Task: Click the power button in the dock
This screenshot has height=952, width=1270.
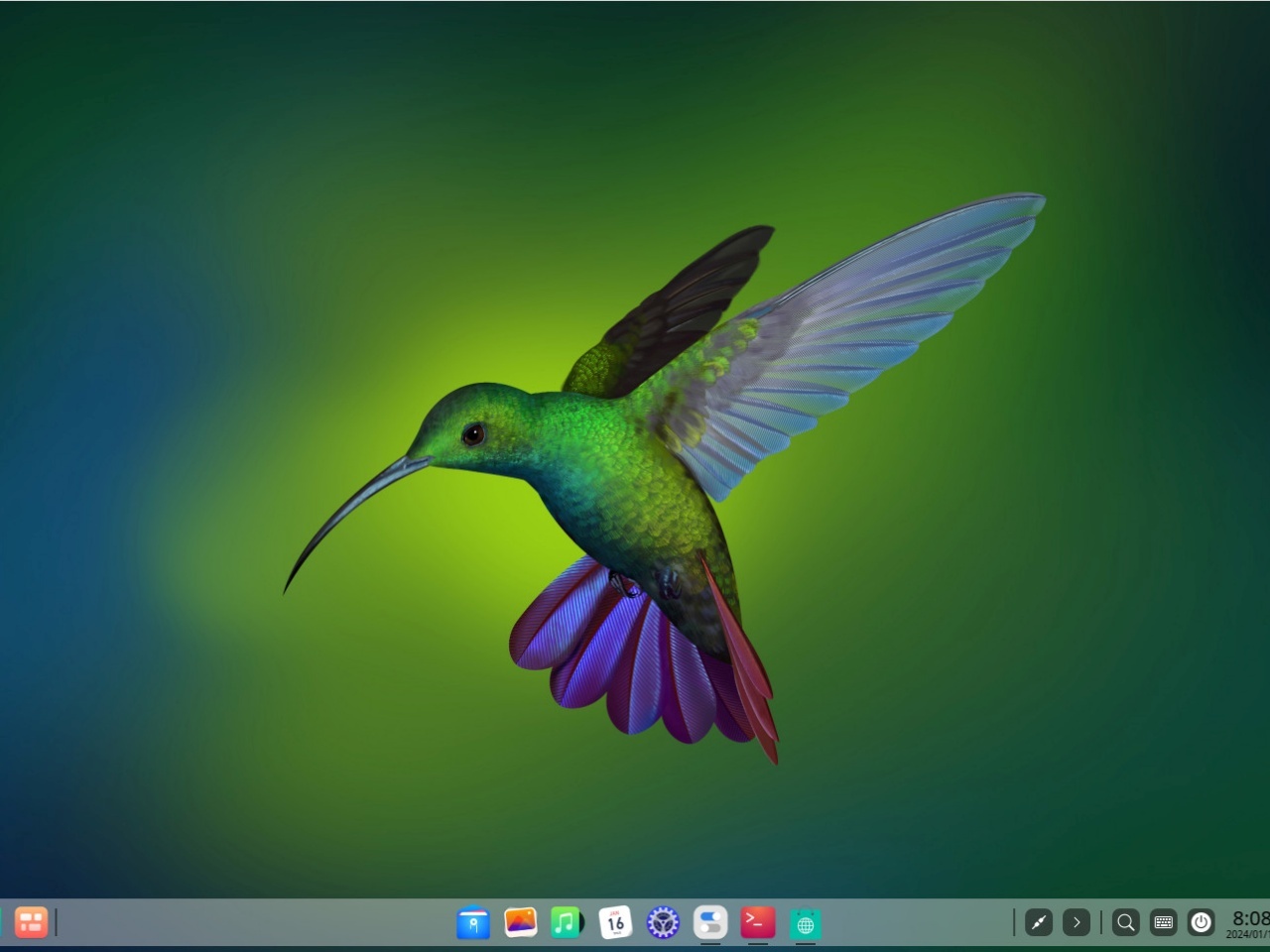Action: pos(1202,922)
